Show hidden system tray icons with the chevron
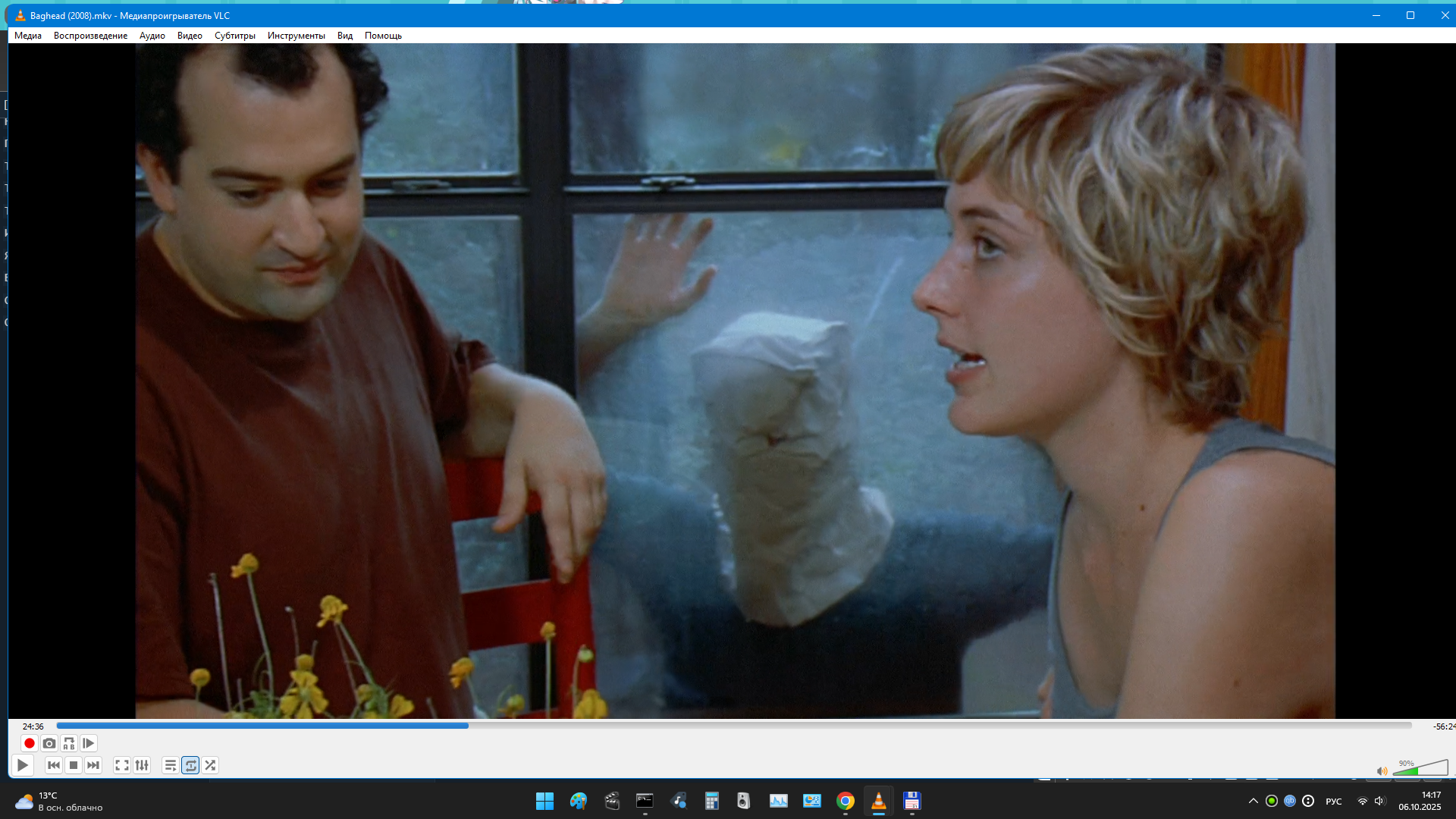This screenshot has width=1456, height=819. (x=1253, y=801)
